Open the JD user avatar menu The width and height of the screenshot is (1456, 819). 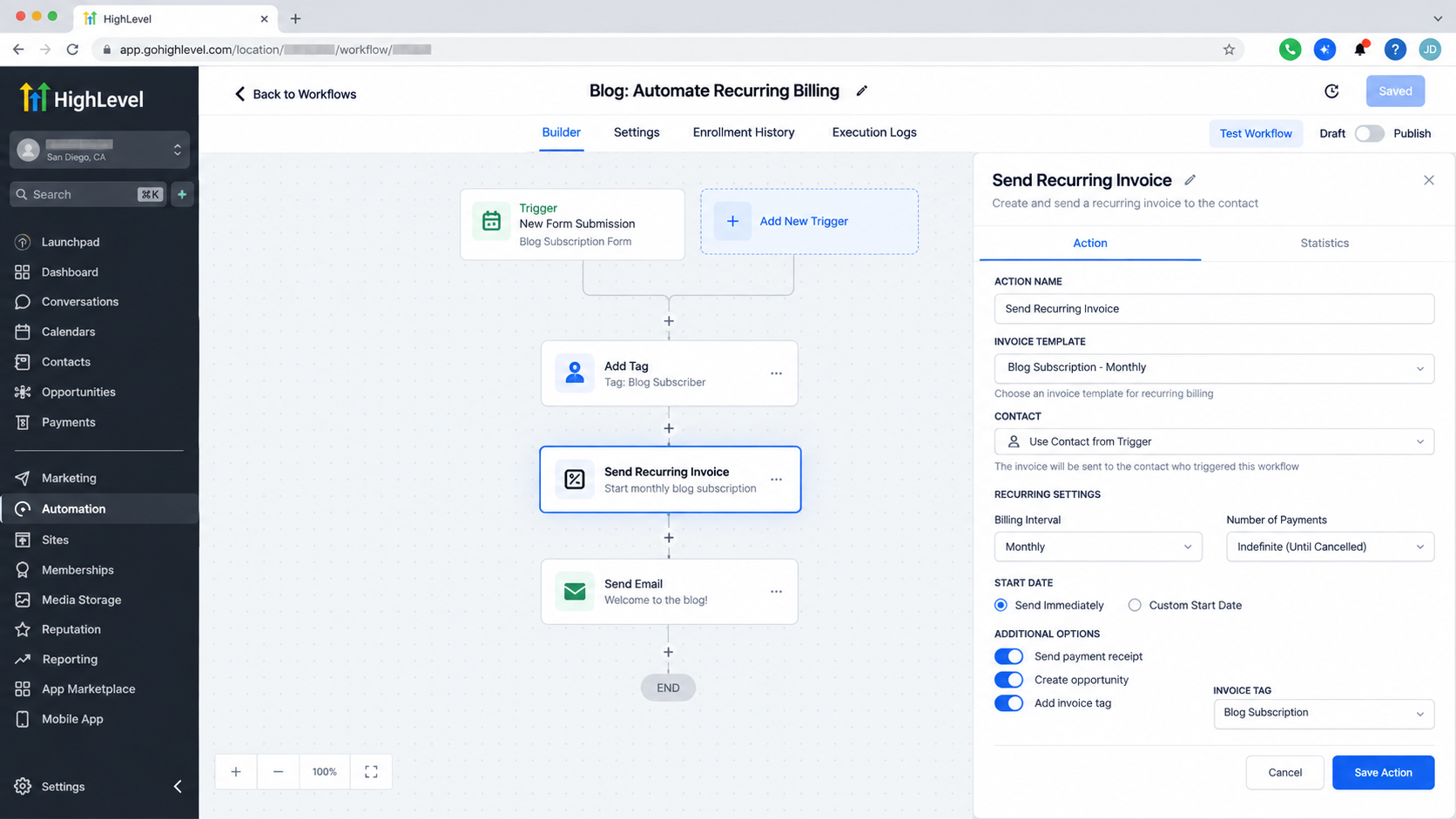coord(1430,50)
